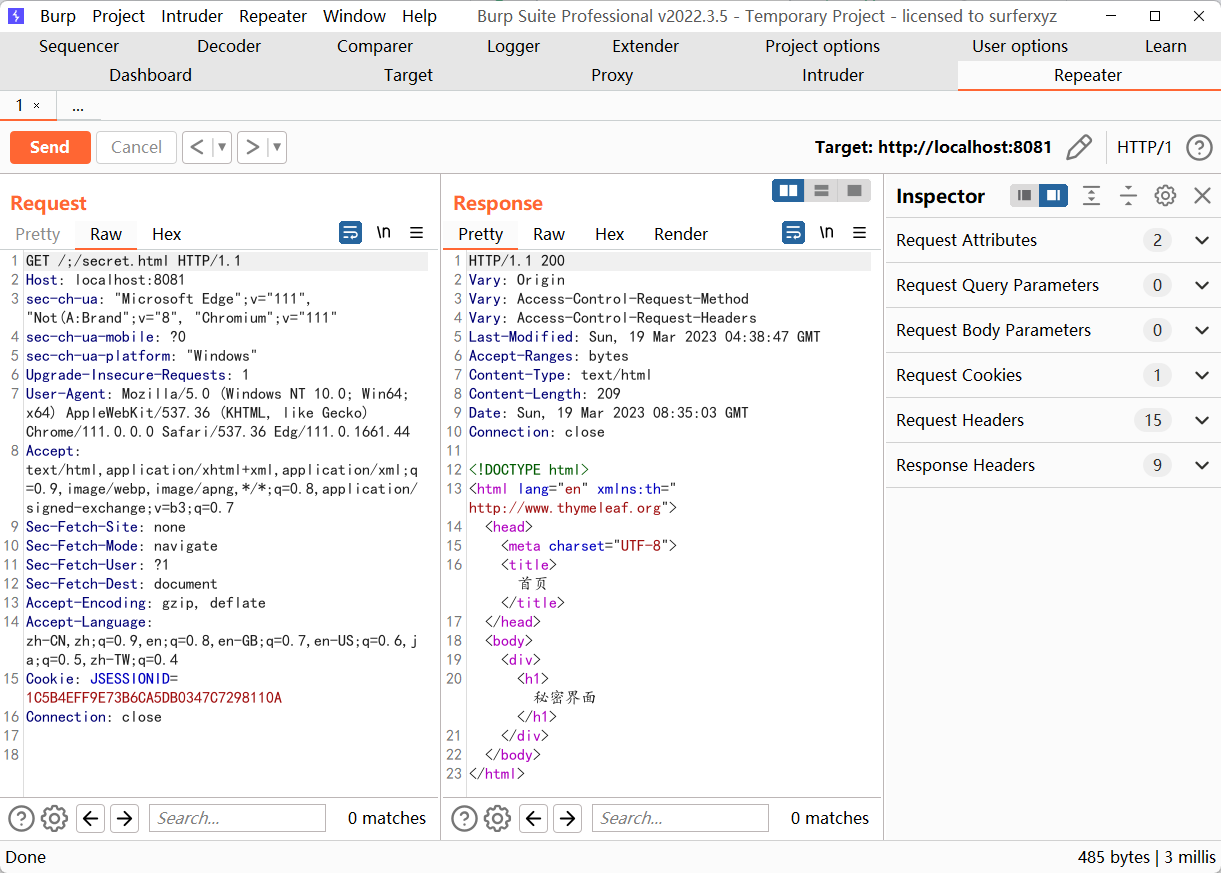The width and height of the screenshot is (1221, 873).
Task: Dock Inspector to the right side
Action: point(1053,196)
